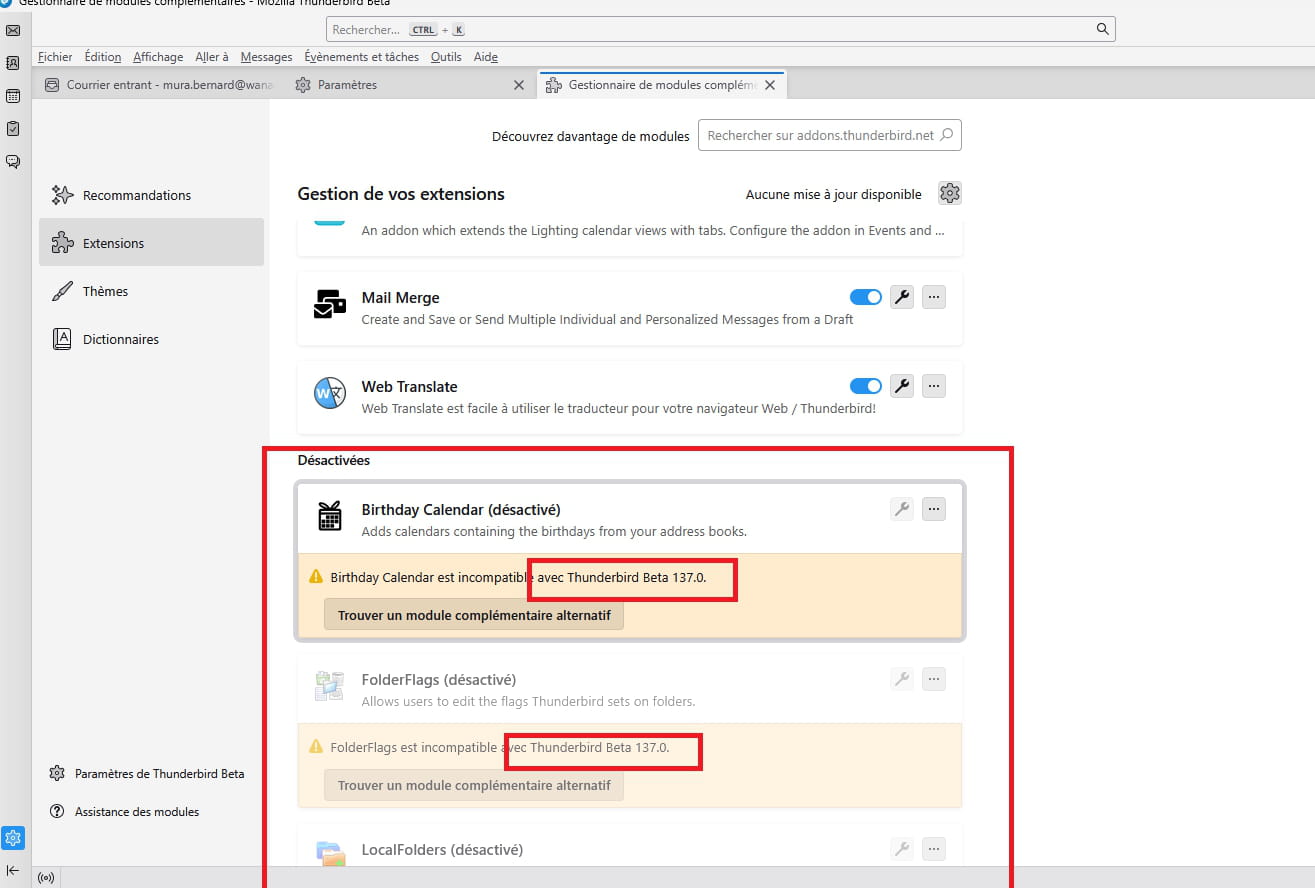The height and width of the screenshot is (888, 1315).
Task: Open the extensions tools gear menu
Action: coord(950,193)
